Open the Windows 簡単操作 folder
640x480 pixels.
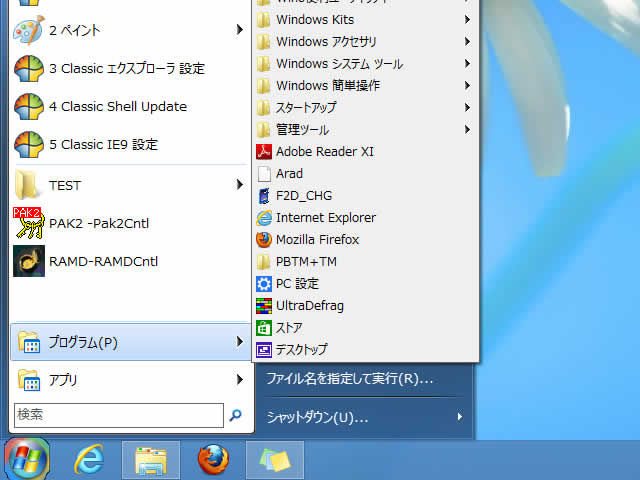(x=365, y=85)
